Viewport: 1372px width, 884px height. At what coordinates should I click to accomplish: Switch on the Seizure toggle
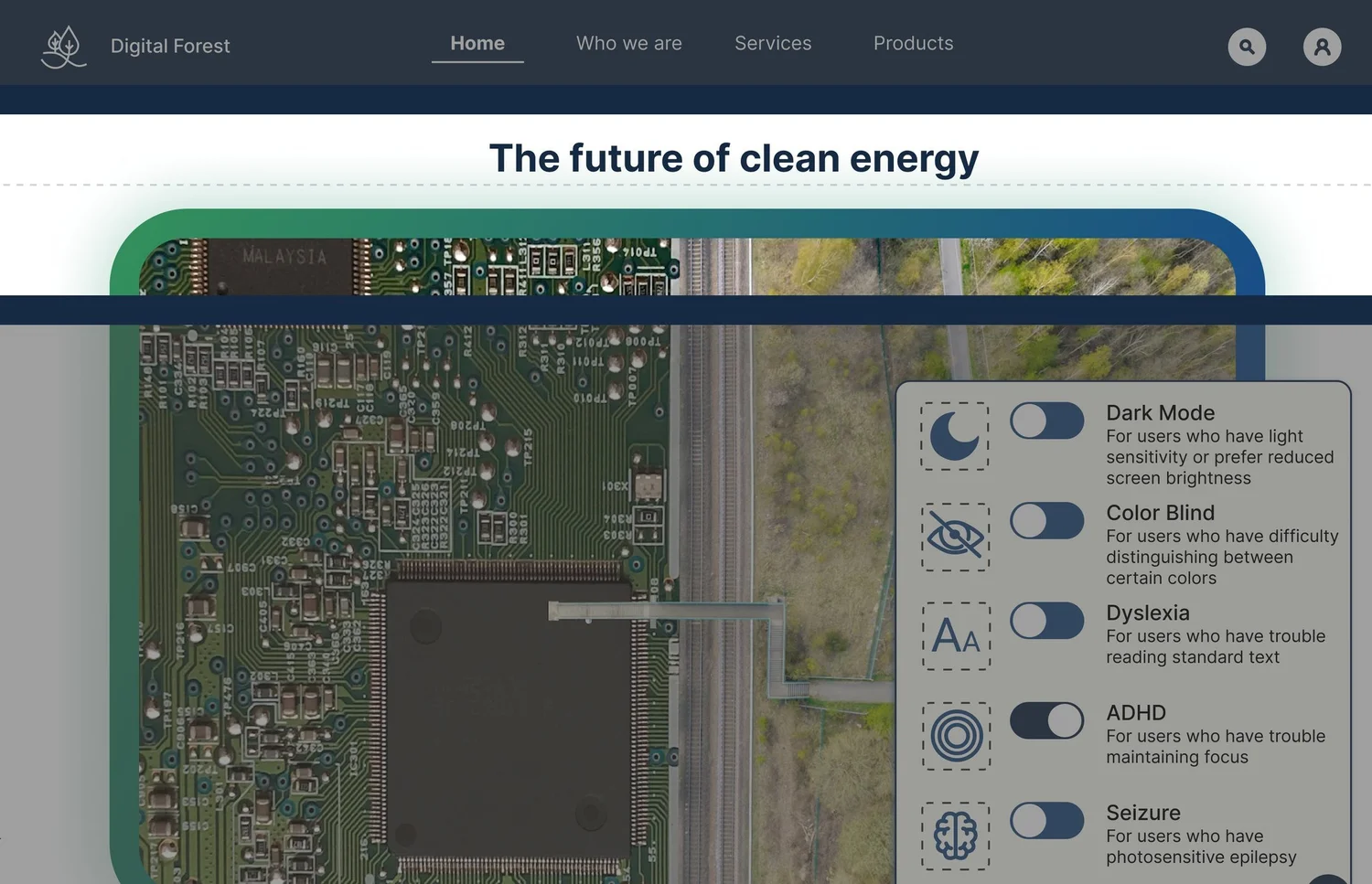(1047, 821)
